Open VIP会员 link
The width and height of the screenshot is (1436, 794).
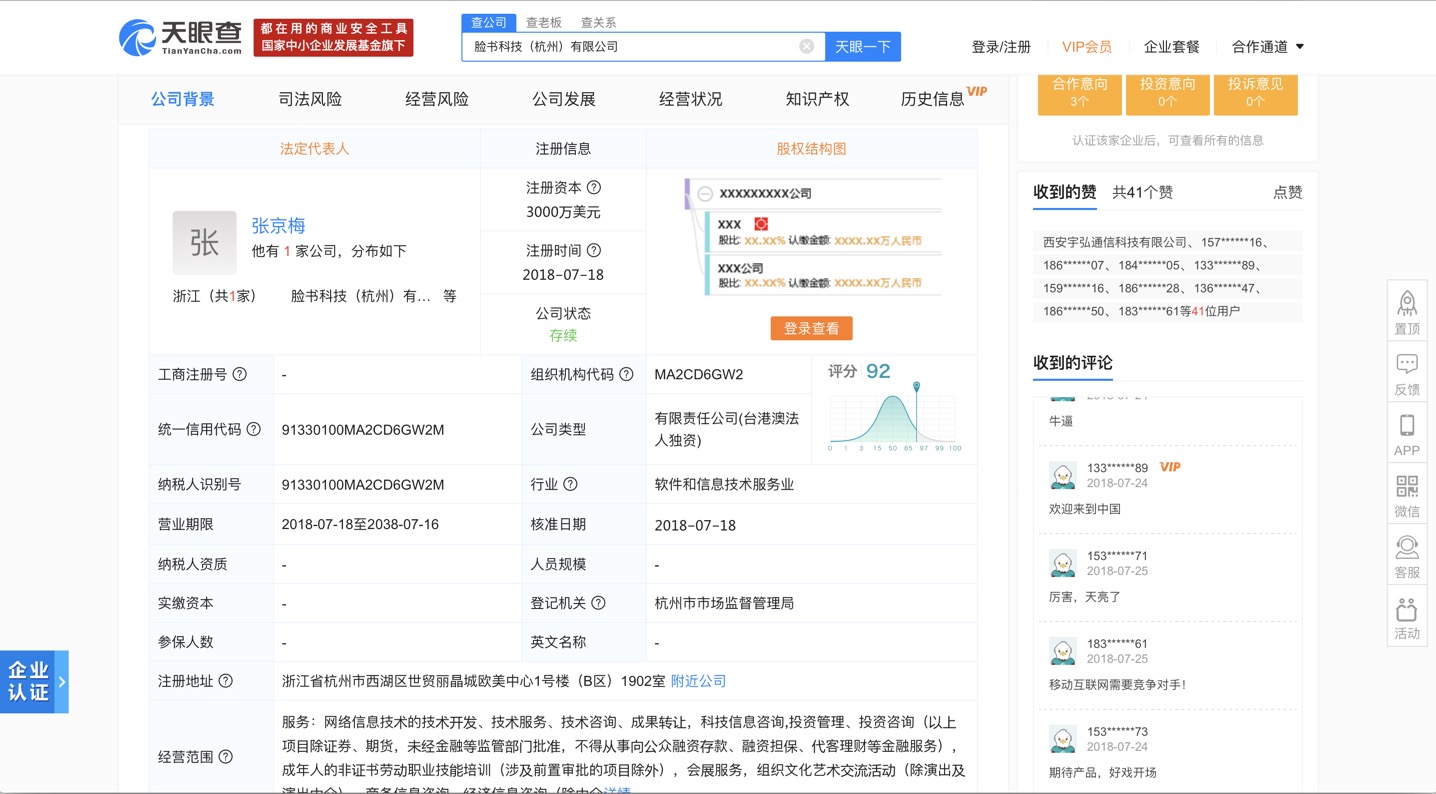coord(1087,46)
